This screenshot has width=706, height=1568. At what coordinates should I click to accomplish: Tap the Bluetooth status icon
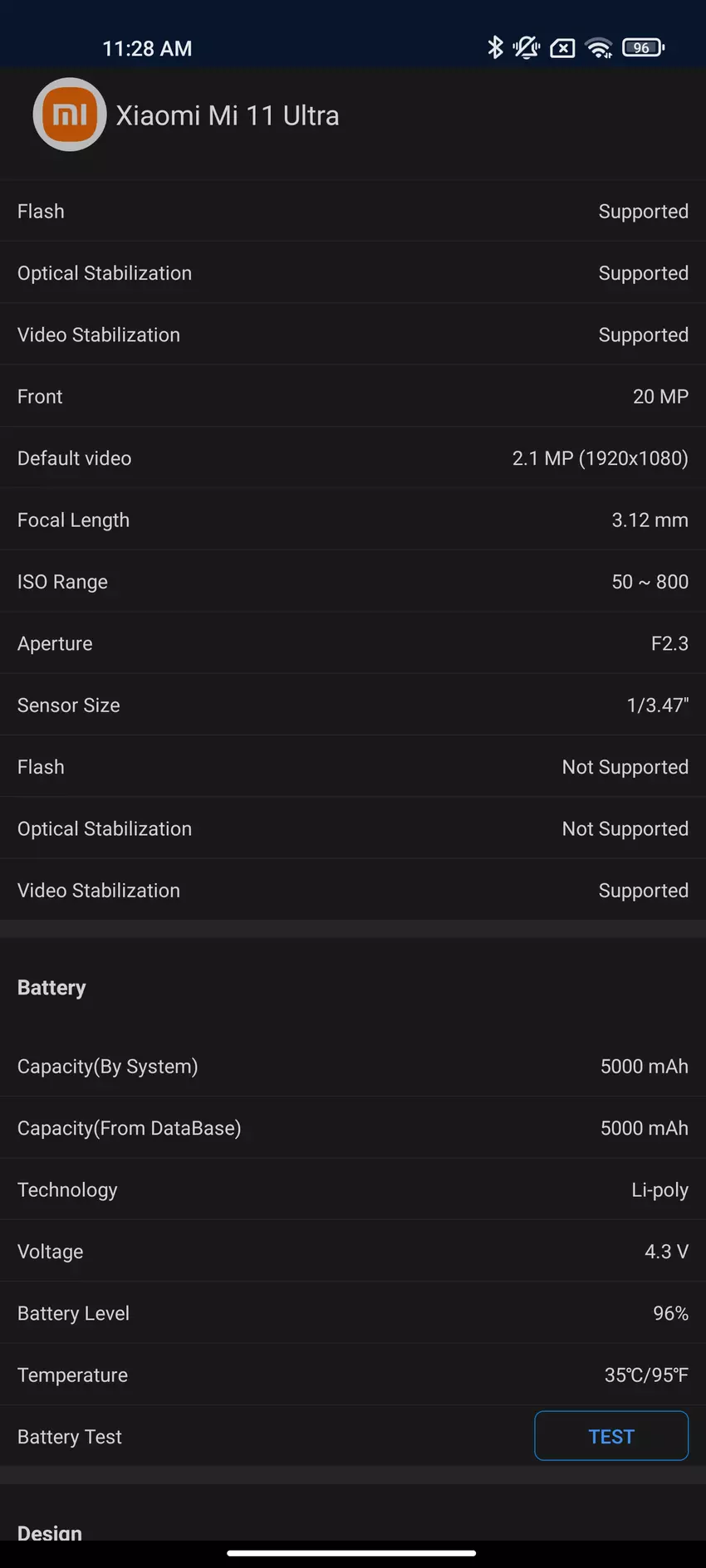click(x=495, y=47)
